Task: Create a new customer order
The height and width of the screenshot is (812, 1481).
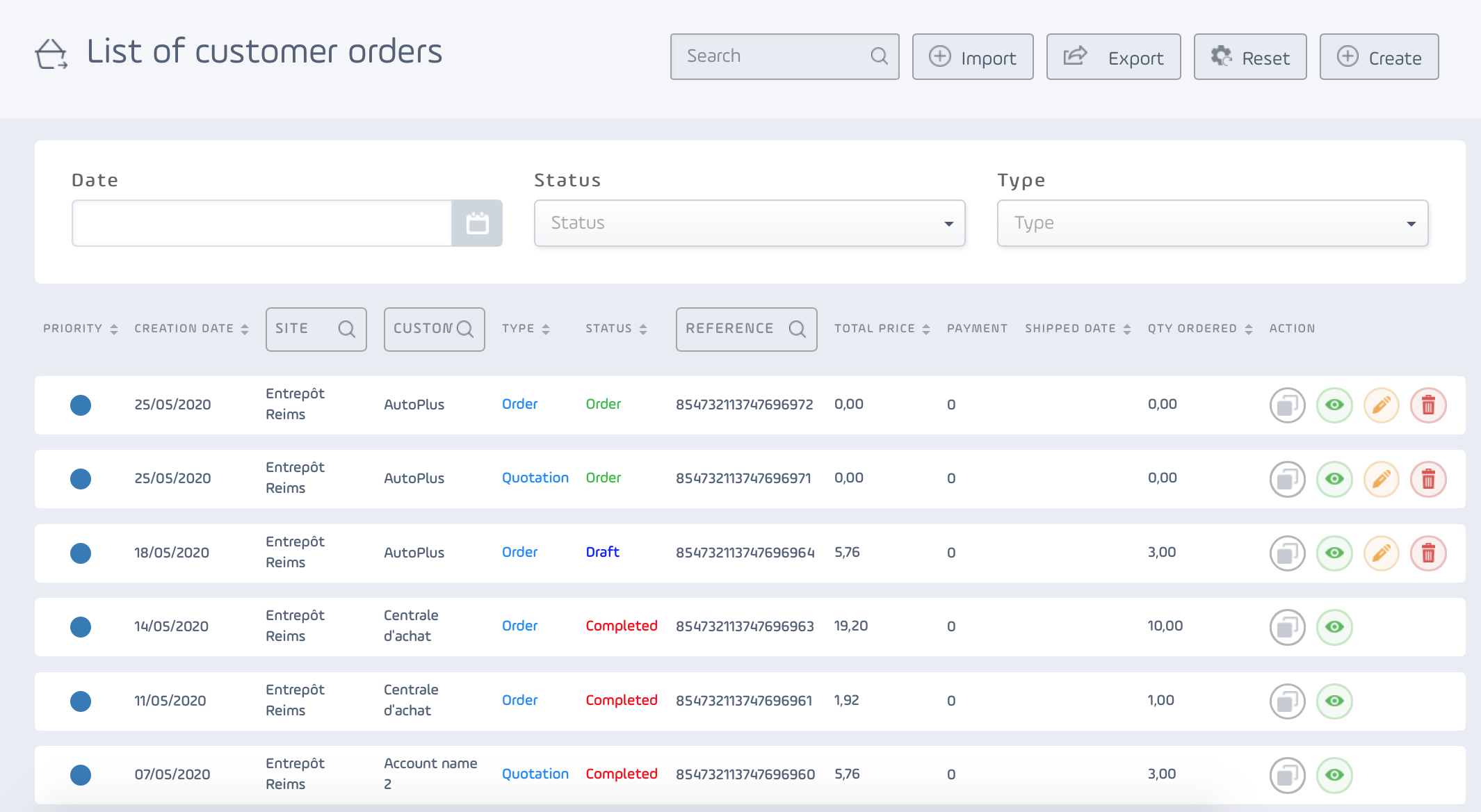Action: pos(1379,57)
